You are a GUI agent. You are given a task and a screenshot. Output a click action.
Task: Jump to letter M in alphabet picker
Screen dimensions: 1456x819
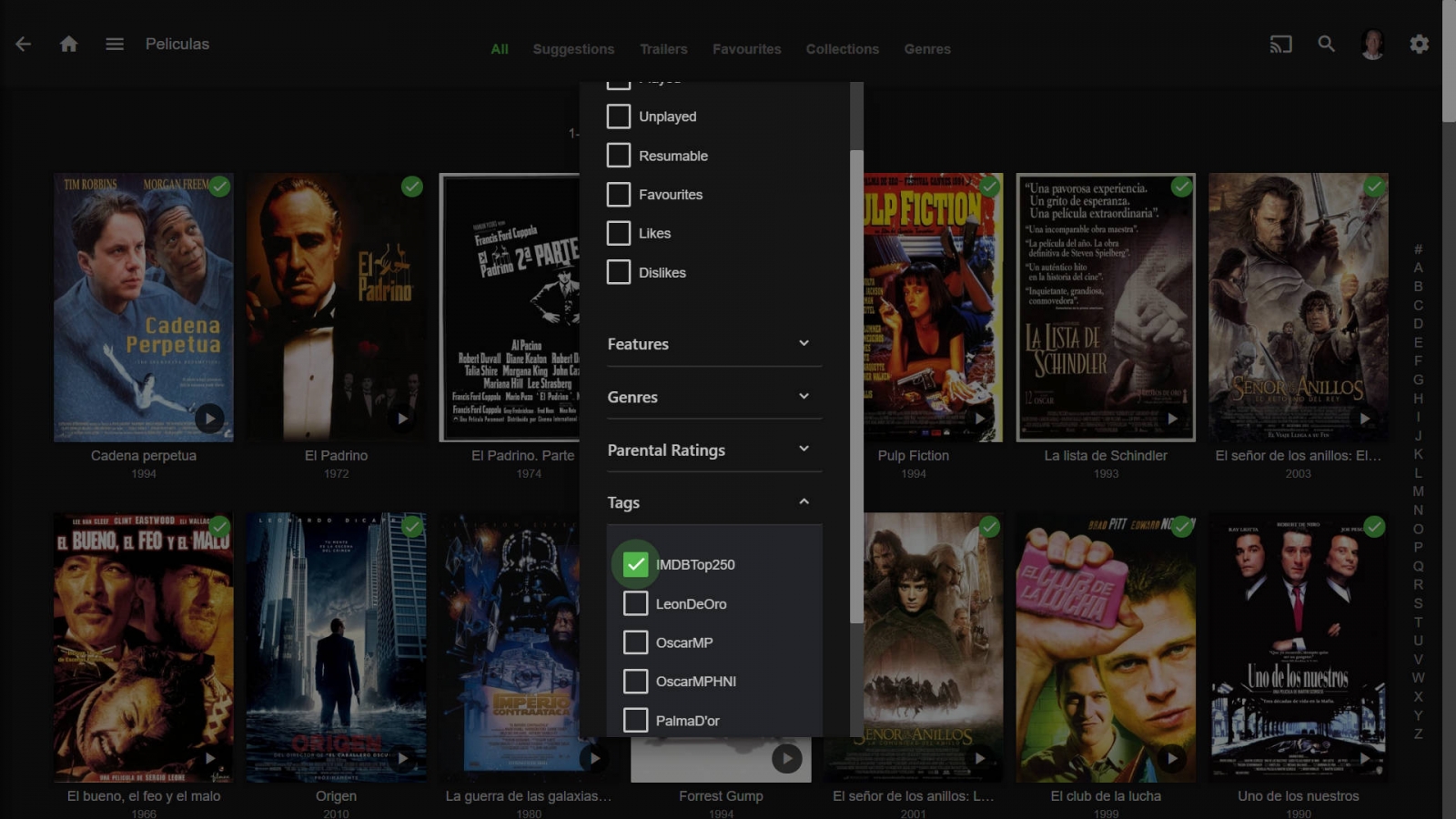point(1418,491)
